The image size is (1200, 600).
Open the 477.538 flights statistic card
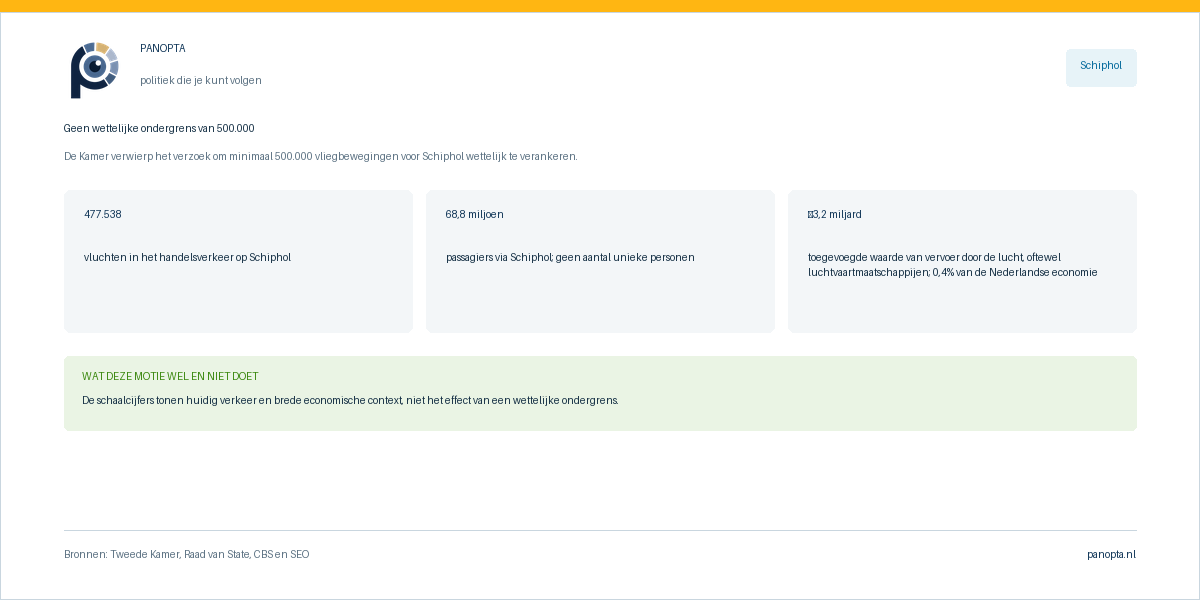pyautogui.click(x=238, y=261)
